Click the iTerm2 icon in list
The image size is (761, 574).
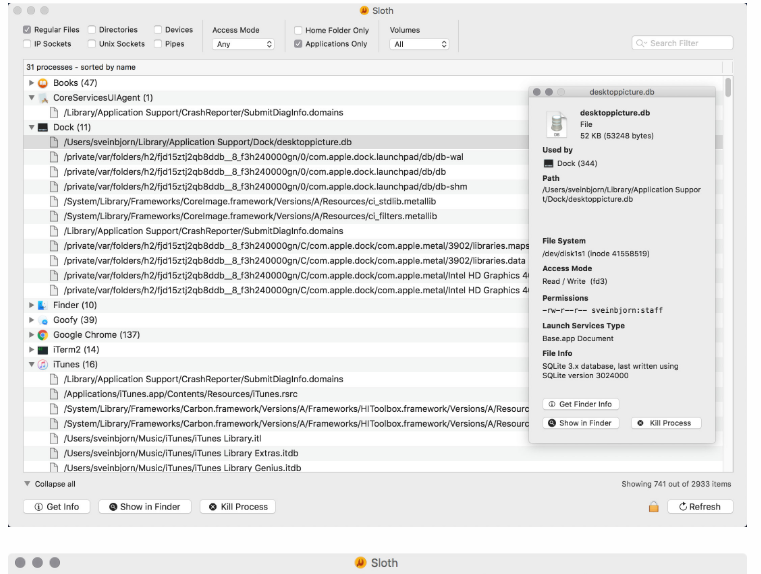[43, 350]
